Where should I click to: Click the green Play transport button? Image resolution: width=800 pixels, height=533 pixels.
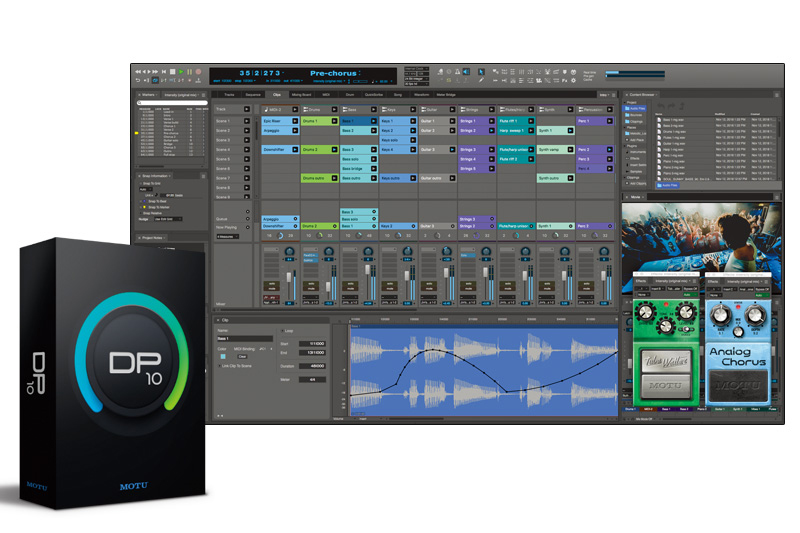[x=181, y=72]
